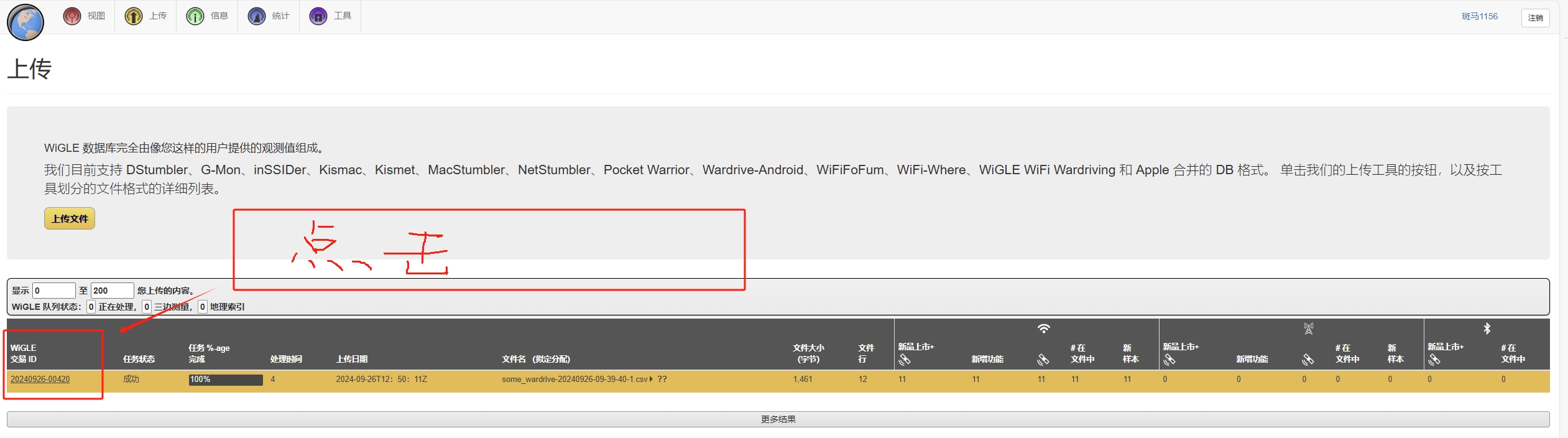The height and width of the screenshot is (438, 1568).
Task: Click satellite icon under WiFi 新品上市+
Action: [905, 360]
